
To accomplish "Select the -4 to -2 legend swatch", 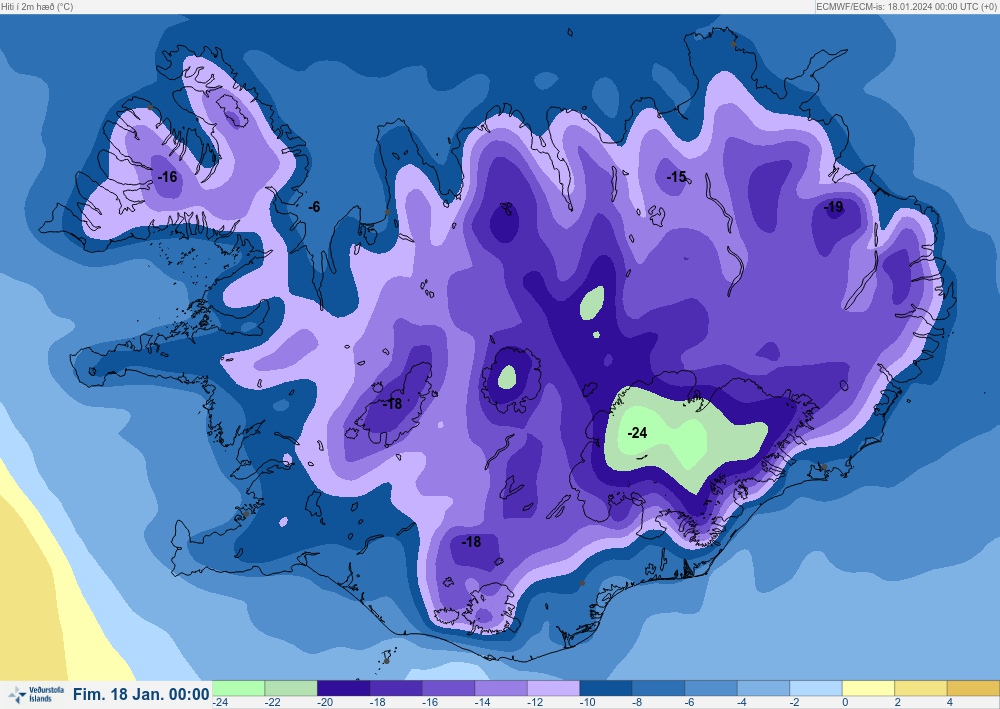I will tap(764, 688).
